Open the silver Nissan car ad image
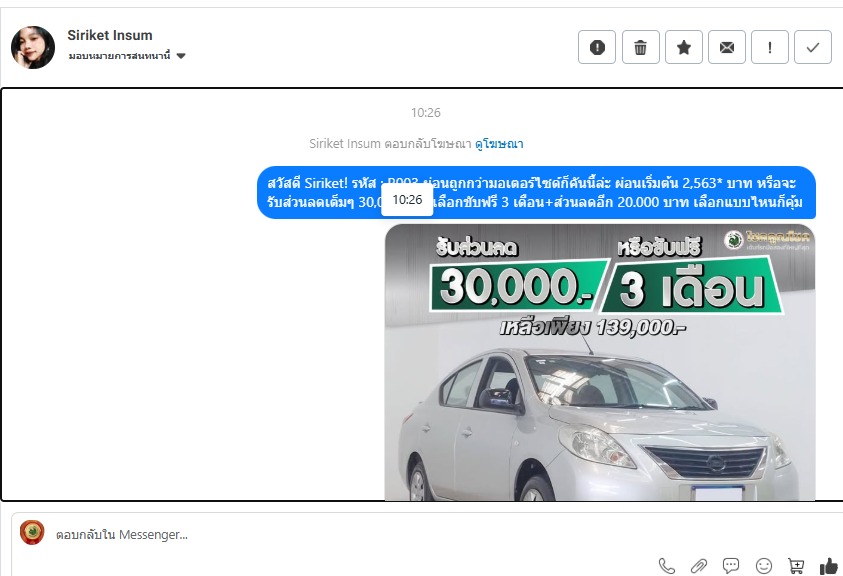Screen dimensions: 843x576 pyautogui.click(x=600, y=362)
